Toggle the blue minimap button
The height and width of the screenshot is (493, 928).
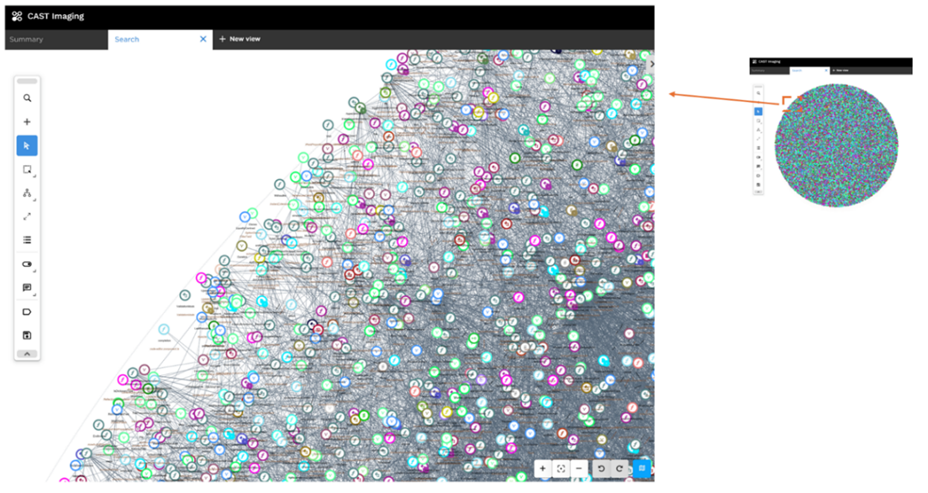(642, 468)
